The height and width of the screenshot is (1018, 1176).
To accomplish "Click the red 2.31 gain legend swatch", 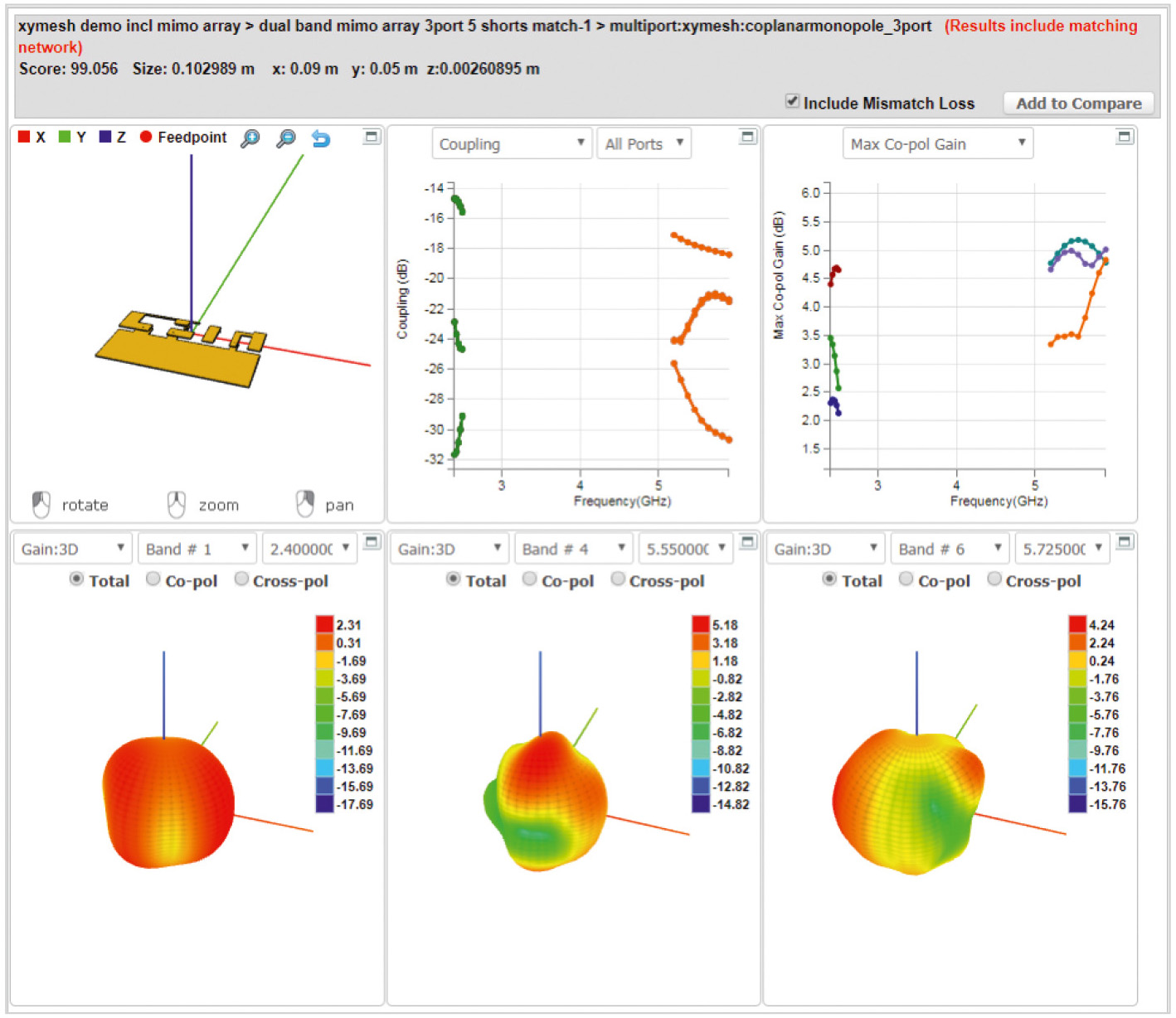I will [324, 625].
